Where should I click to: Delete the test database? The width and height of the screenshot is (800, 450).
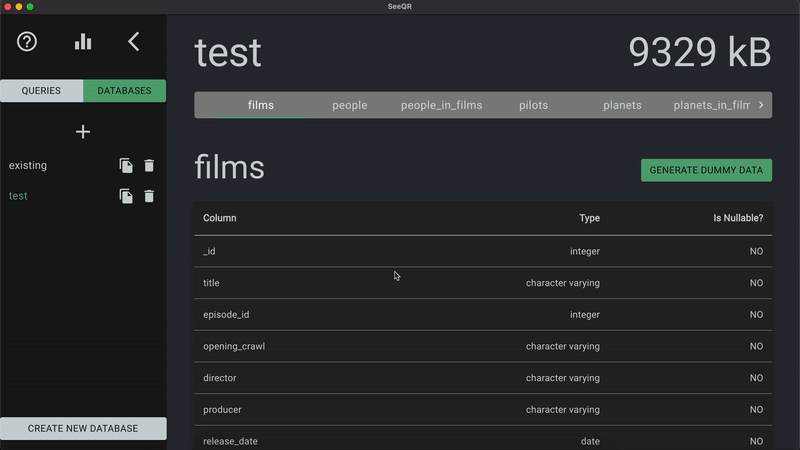pyautogui.click(x=149, y=196)
